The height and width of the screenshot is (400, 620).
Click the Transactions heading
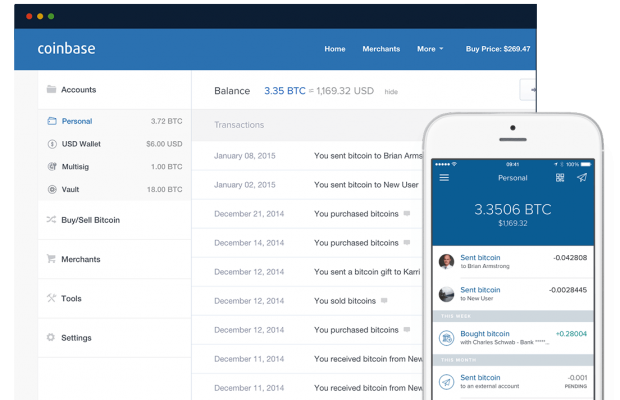(239, 125)
